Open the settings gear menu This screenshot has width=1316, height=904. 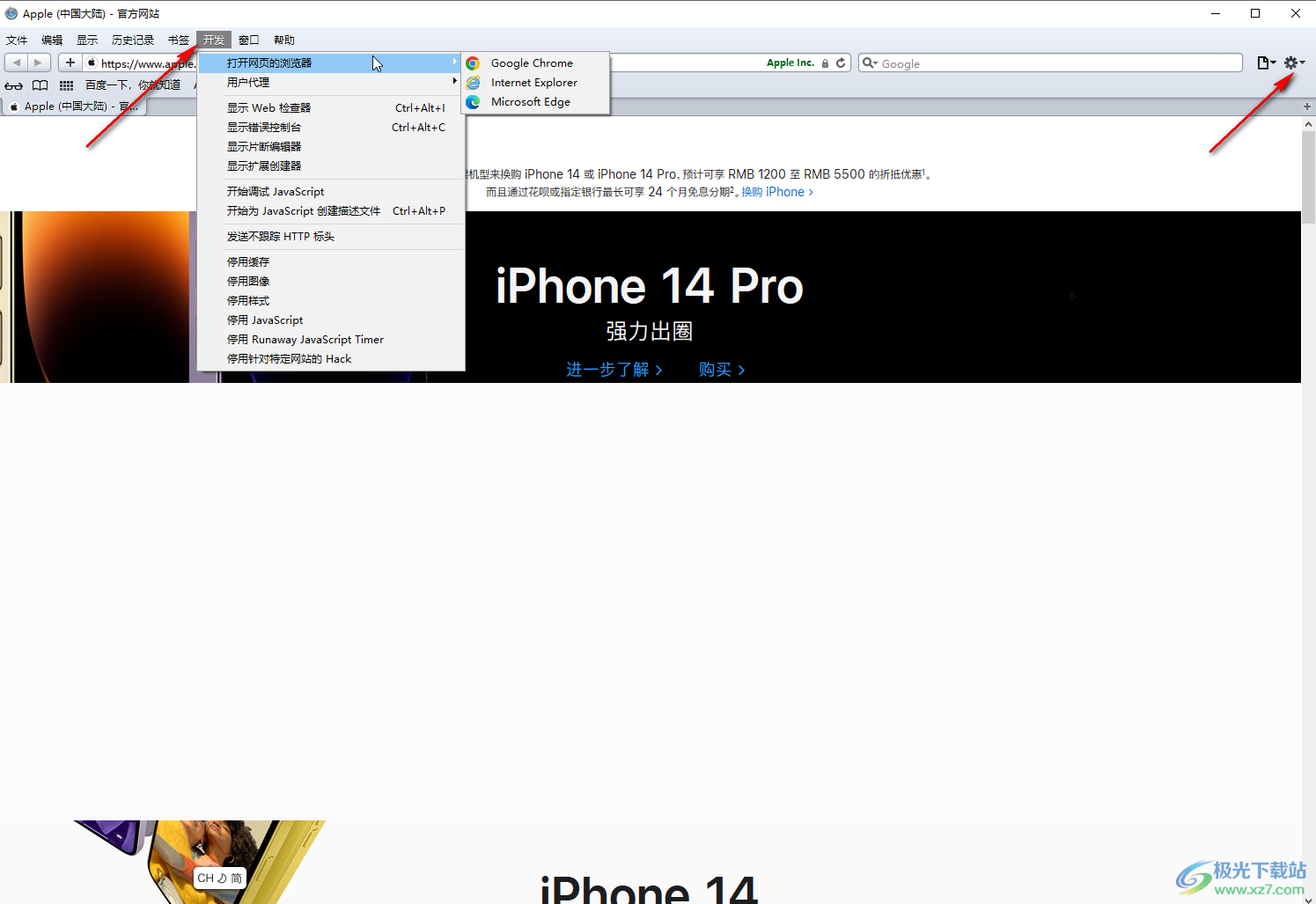(x=1294, y=62)
